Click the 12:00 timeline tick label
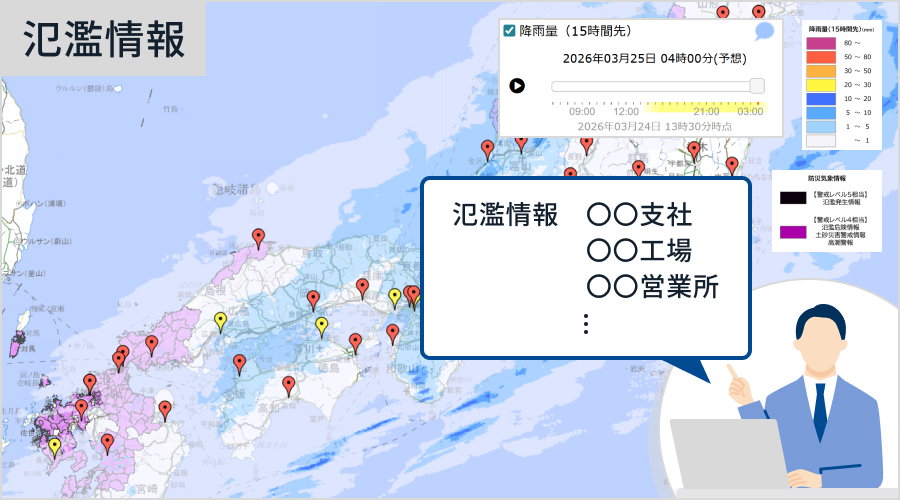 click(626, 111)
